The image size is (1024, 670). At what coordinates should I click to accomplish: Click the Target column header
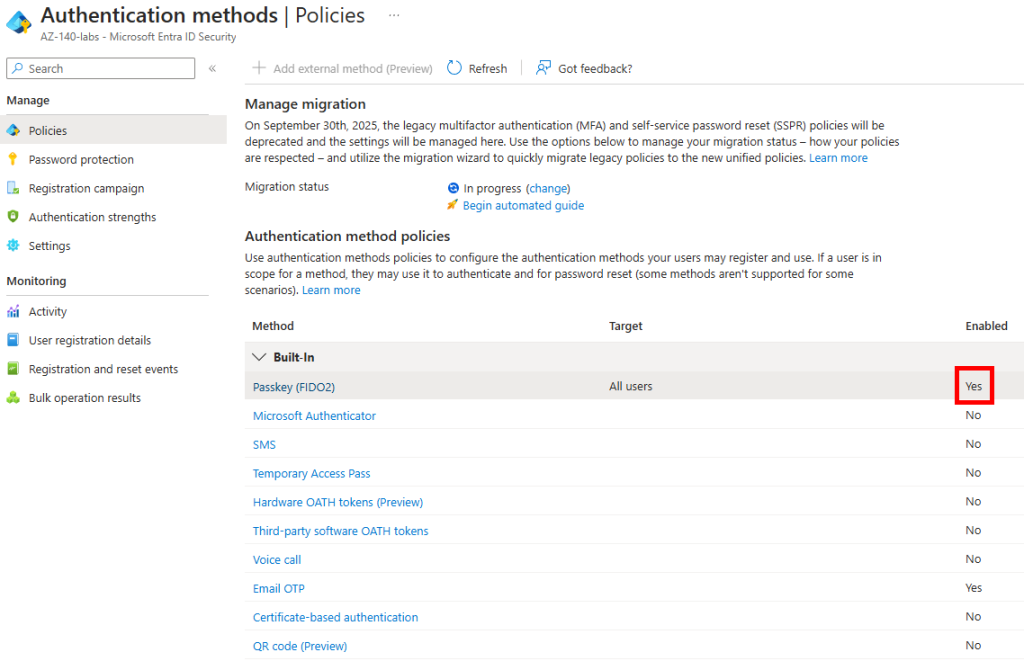tap(626, 326)
